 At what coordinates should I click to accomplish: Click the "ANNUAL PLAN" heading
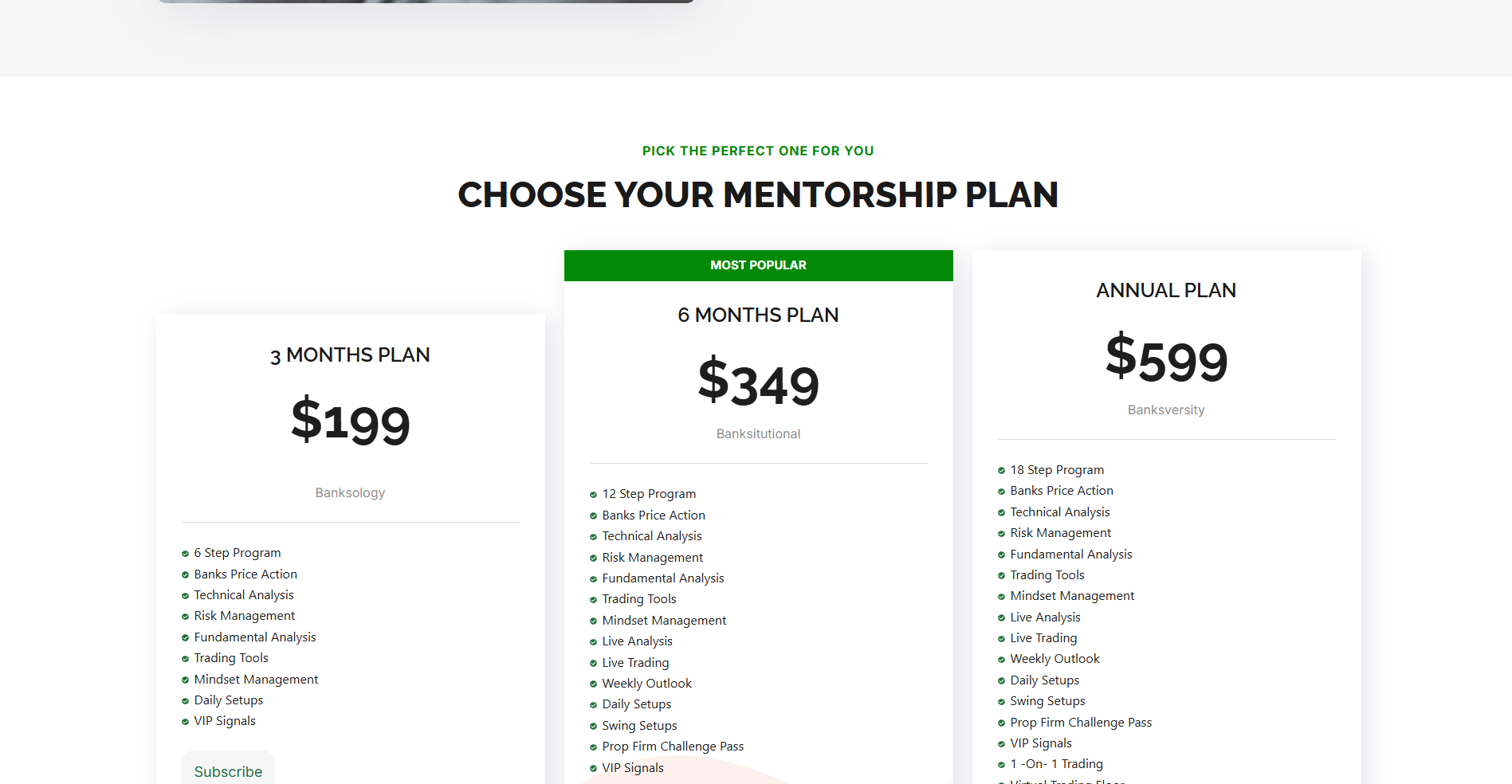(x=1166, y=291)
